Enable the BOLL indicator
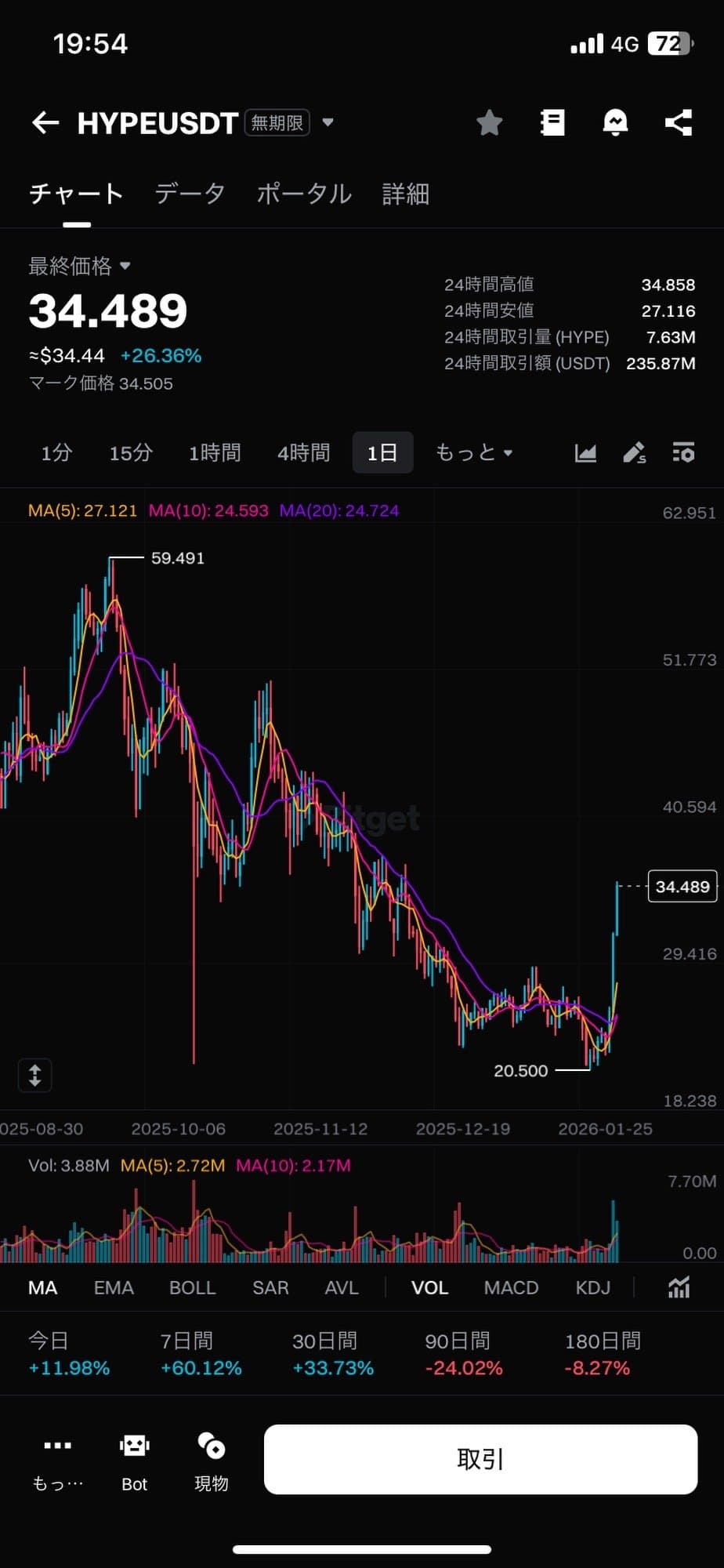 pyautogui.click(x=192, y=1288)
